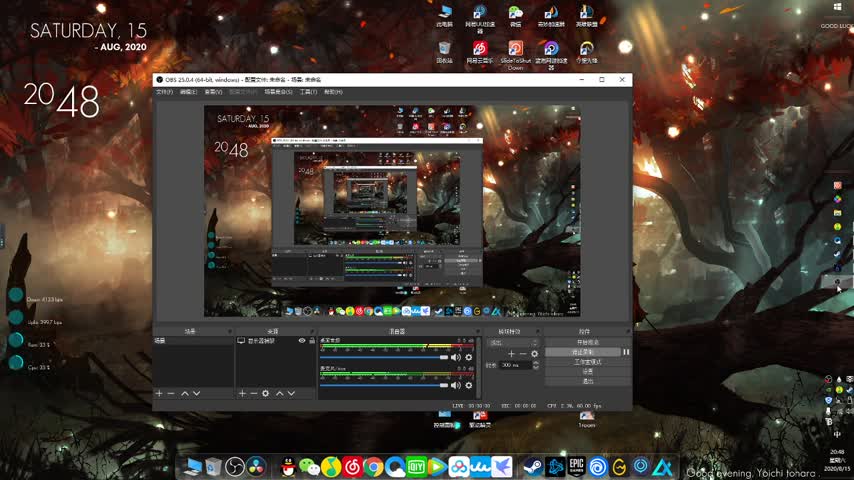Open NetEase Cloud Music in the dock
The height and width of the screenshot is (480, 854).
(x=352, y=467)
